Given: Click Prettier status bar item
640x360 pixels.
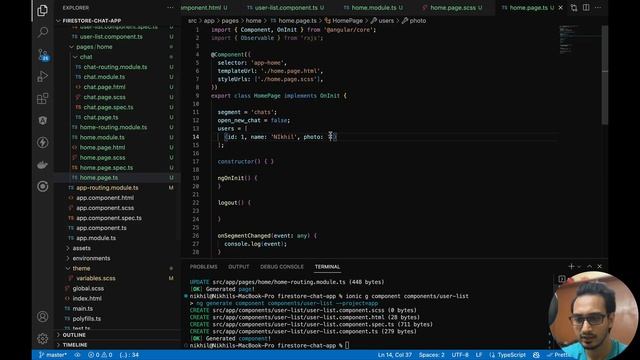Looking at the screenshot, I should click(x=559, y=355).
